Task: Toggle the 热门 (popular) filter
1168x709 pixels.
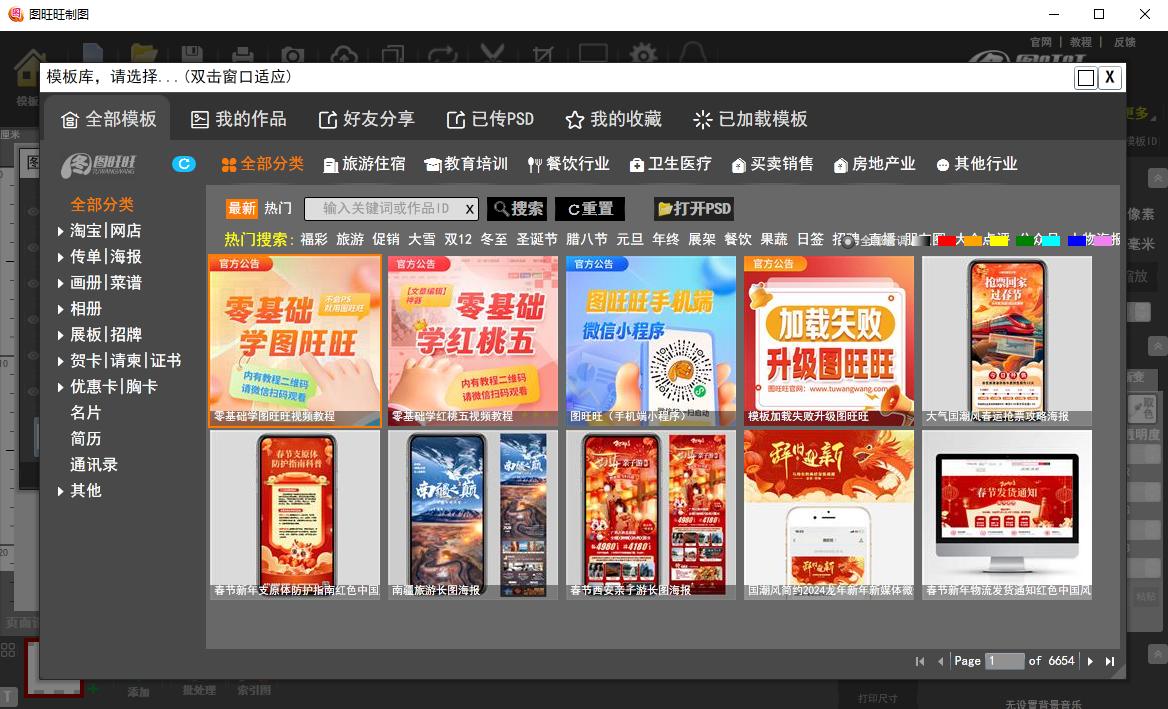Action: pos(277,209)
